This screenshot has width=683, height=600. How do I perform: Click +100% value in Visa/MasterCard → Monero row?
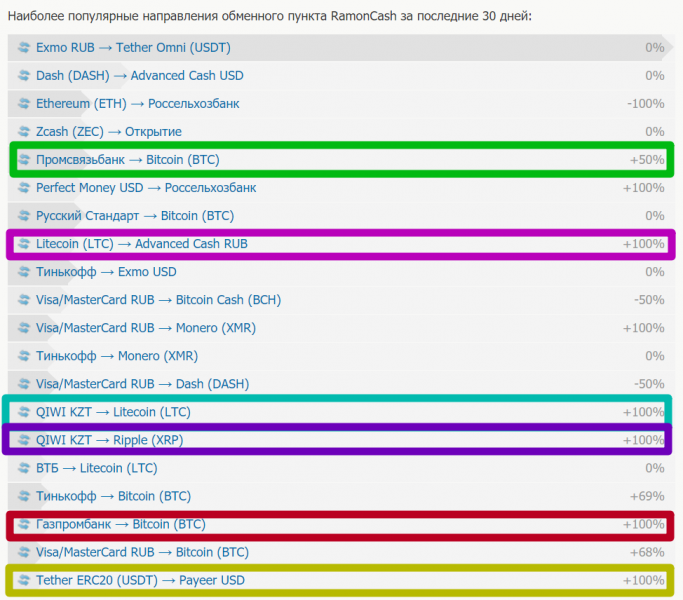644,328
